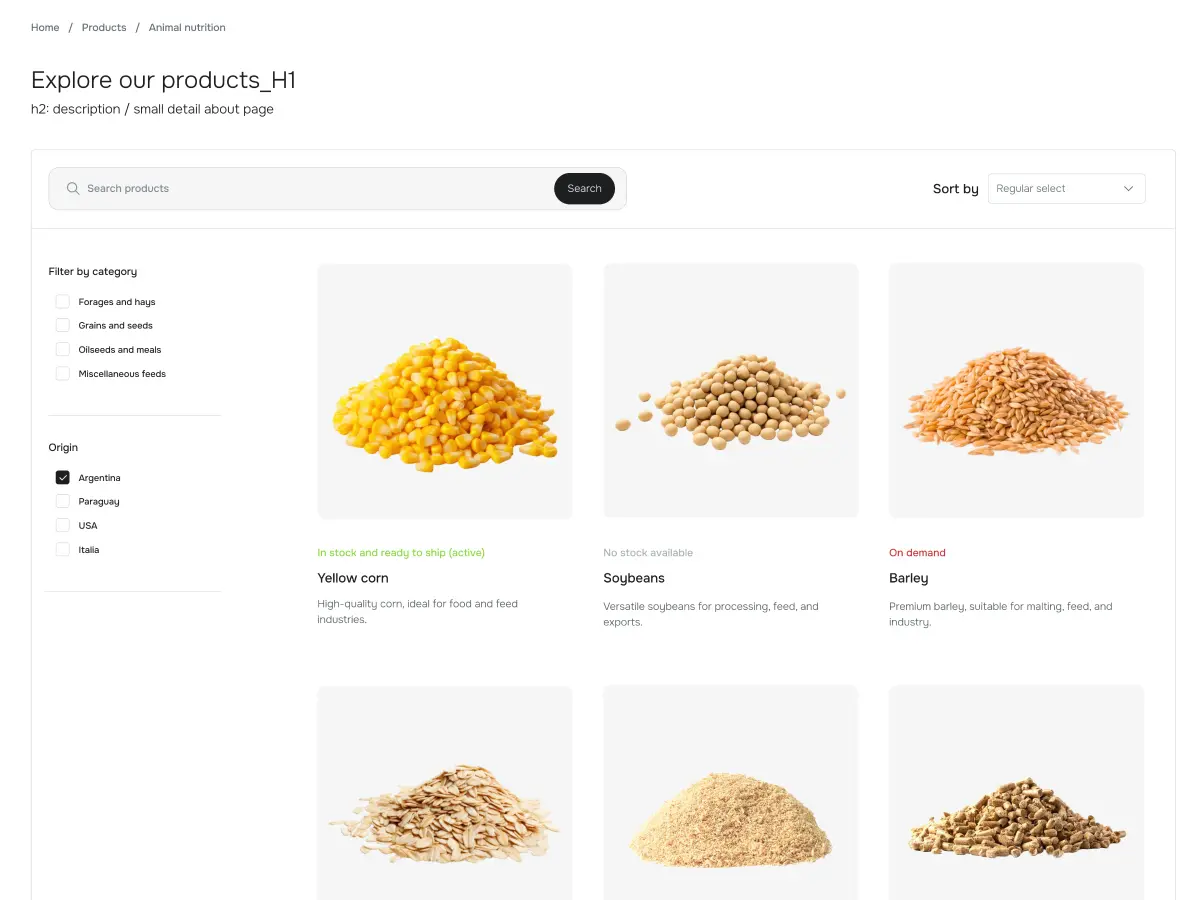The width and height of the screenshot is (1200, 900).
Task: Click the Yellow corn product title
Action: coord(353,578)
